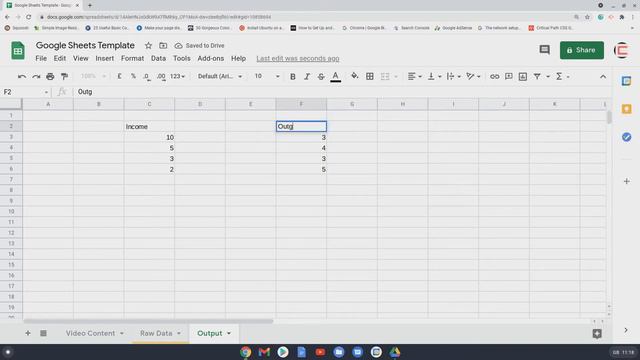Screen dimensions: 640x360
Task: Open the File menu
Action: click(x=41, y=58)
